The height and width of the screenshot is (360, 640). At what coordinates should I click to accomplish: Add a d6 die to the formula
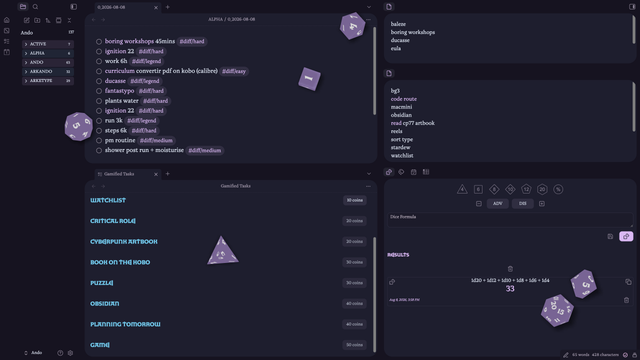coord(478,189)
